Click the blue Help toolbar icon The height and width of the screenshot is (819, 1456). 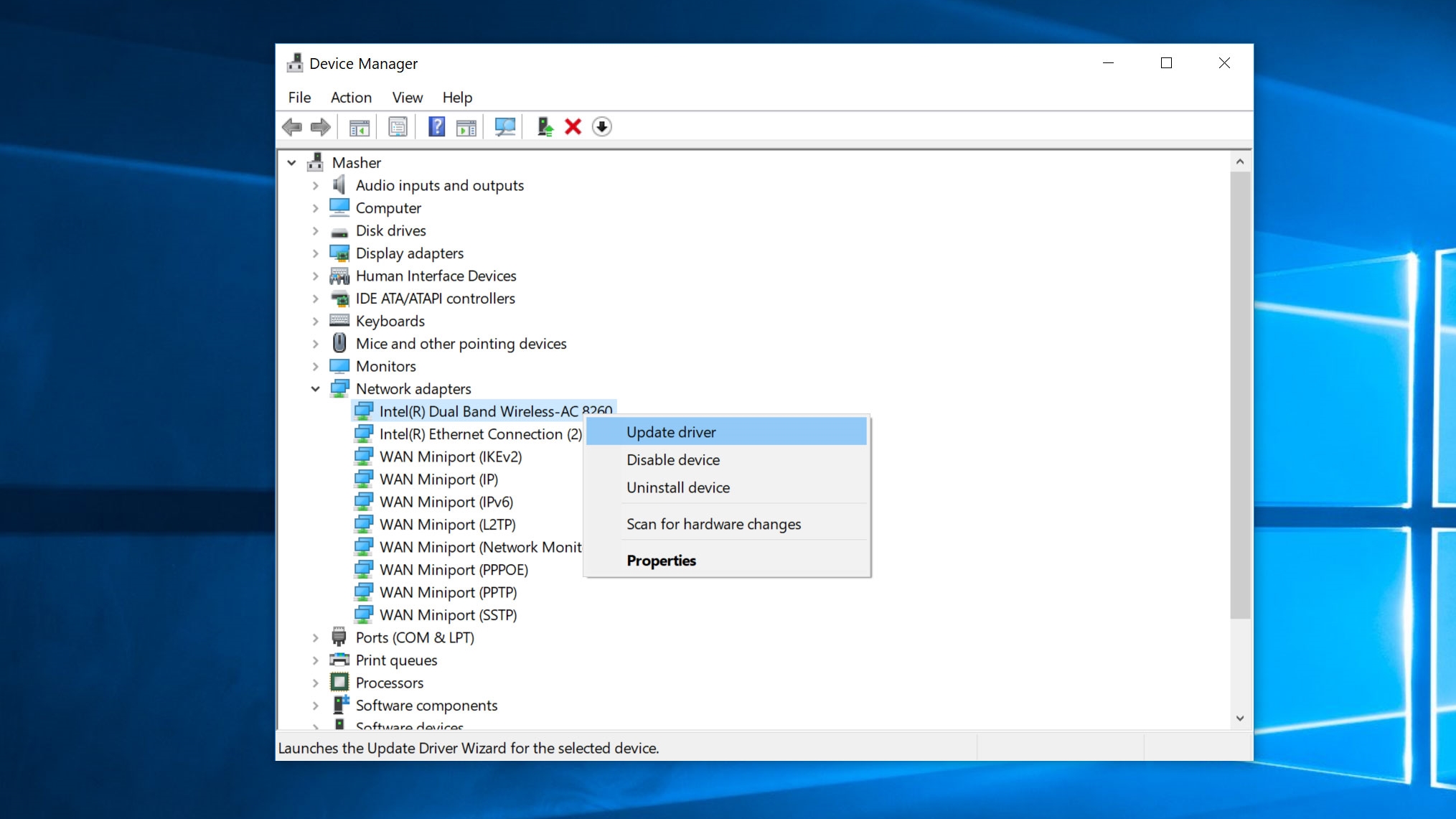click(436, 127)
